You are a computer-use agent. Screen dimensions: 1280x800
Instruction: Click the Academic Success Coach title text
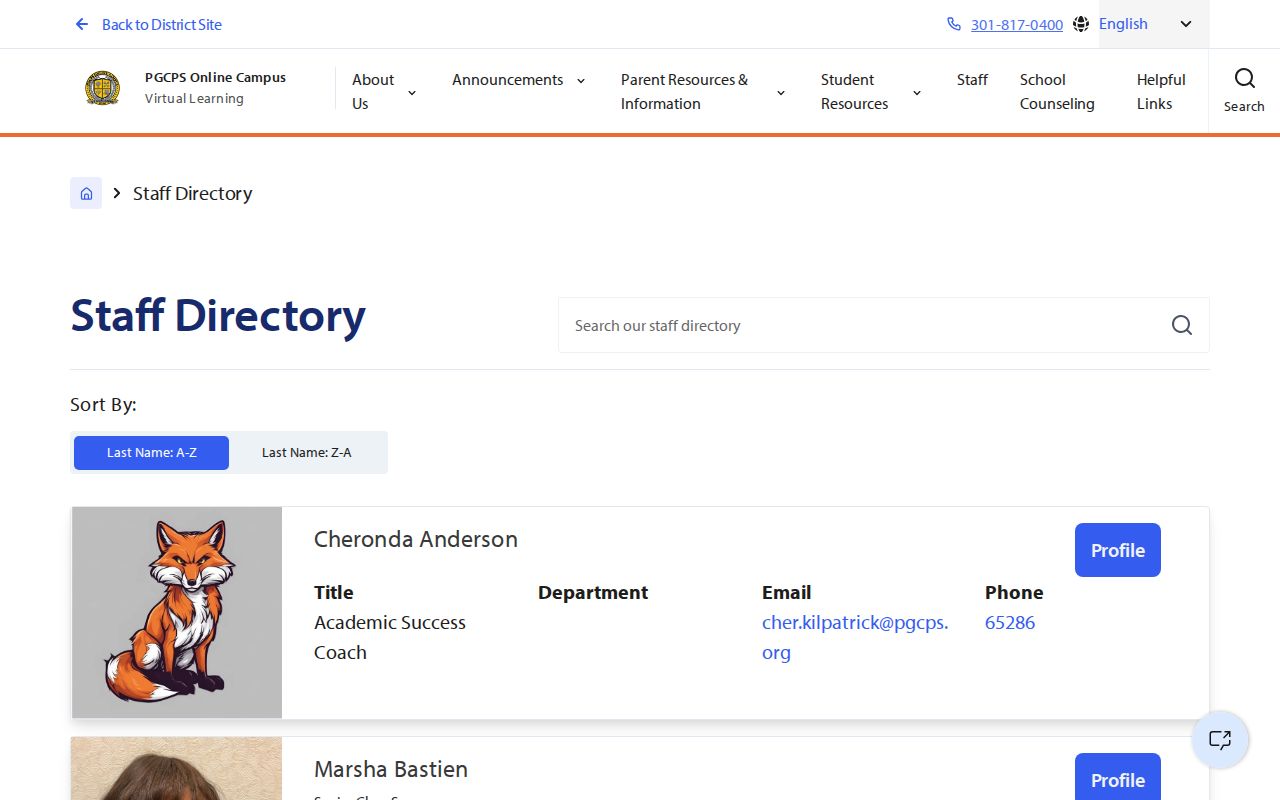[390, 637]
